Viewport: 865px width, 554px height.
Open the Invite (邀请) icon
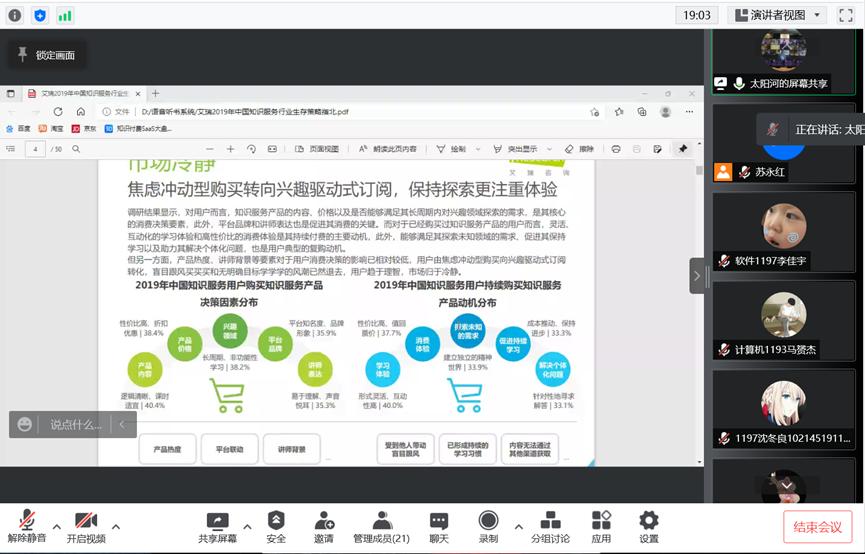click(x=324, y=527)
